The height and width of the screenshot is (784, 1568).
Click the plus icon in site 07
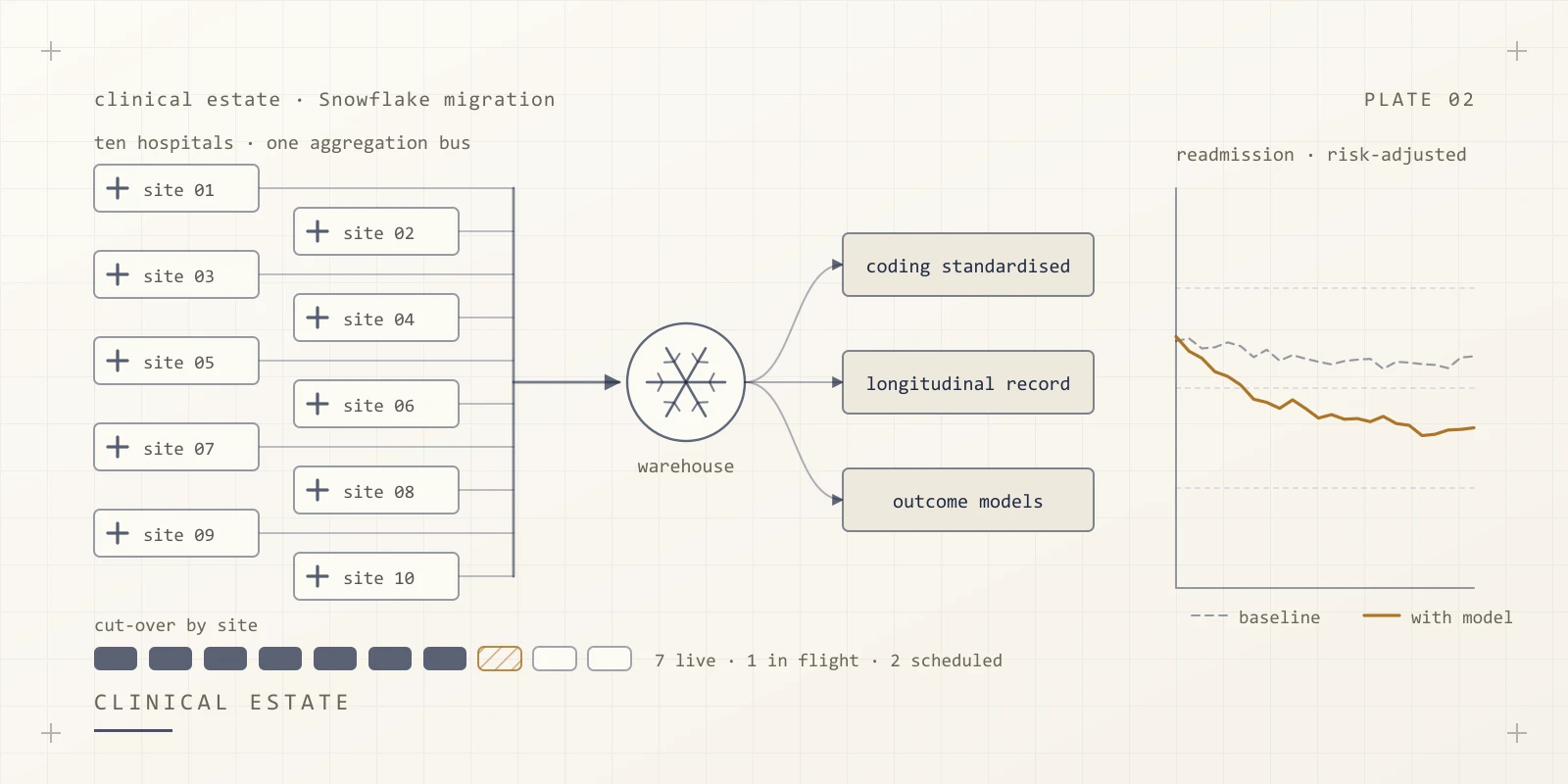click(x=118, y=447)
